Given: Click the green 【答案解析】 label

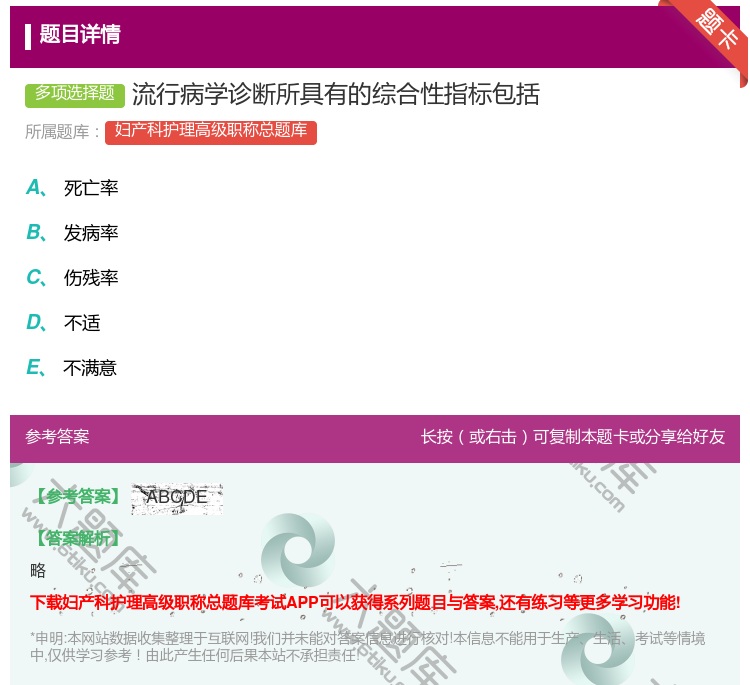Looking at the screenshot, I should click(78, 538).
